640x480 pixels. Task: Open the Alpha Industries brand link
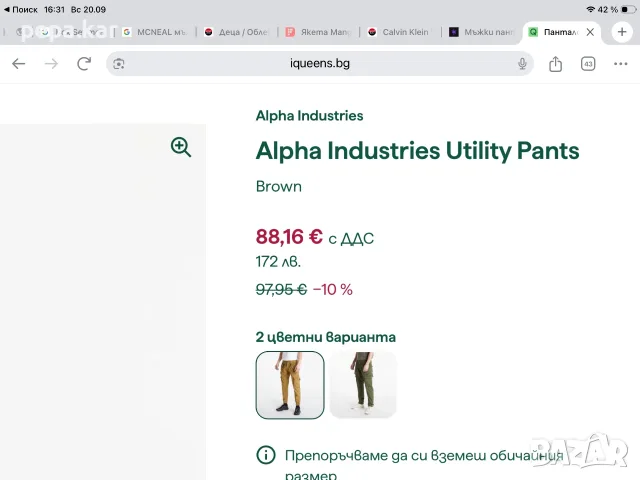[309, 116]
